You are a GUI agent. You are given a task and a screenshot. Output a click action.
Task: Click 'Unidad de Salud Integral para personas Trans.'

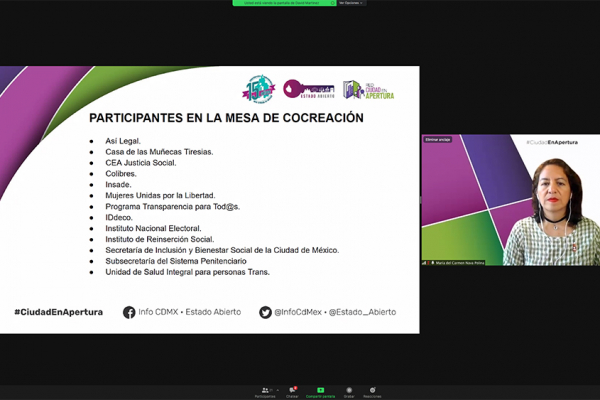tap(188, 272)
